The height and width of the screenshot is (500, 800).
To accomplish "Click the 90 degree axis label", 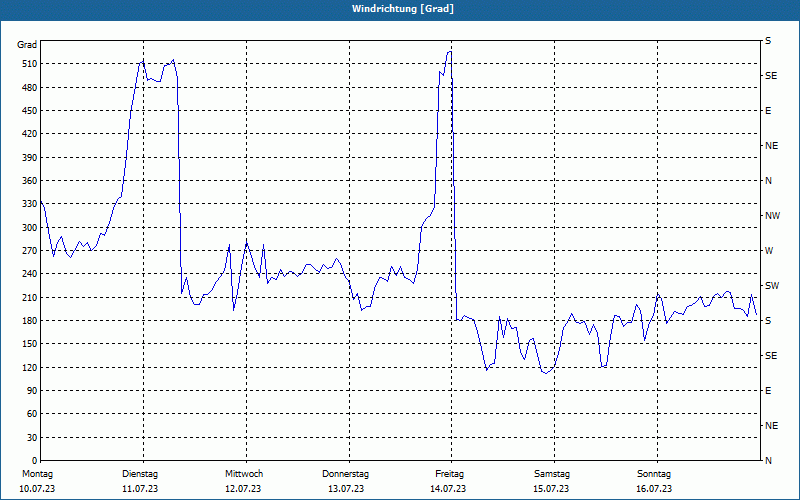I will pyautogui.click(x=31, y=391).
